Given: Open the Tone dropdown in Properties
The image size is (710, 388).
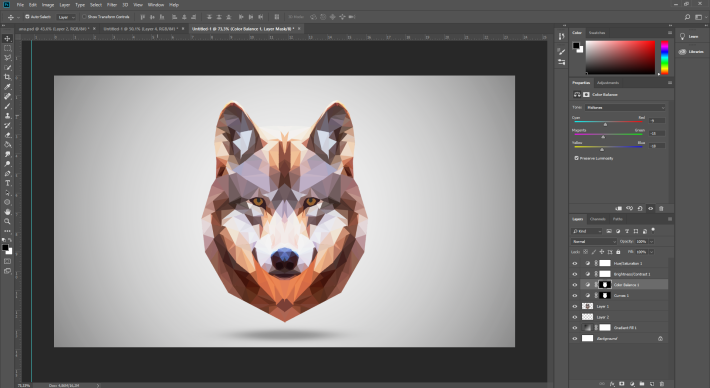Looking at the screenshot, I should [625, 107].
